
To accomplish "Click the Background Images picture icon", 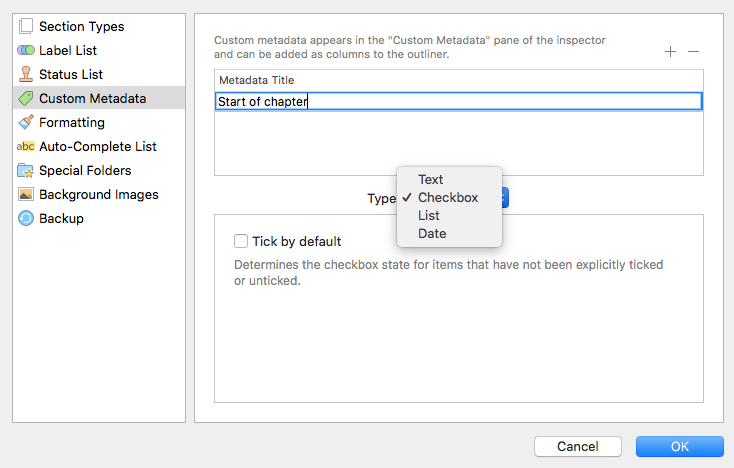I will pyautogui.click(x=26, y=194).
